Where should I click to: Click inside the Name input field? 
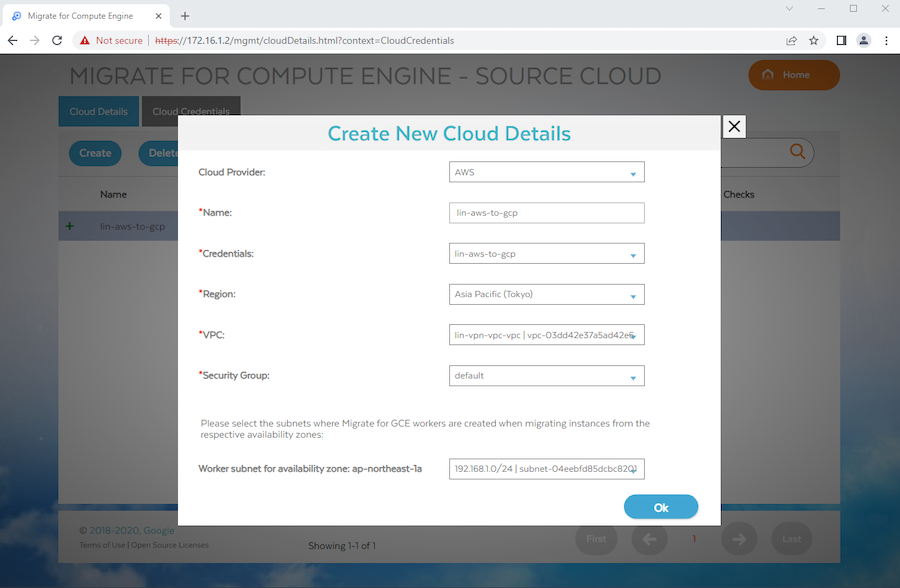coord(546,212)
